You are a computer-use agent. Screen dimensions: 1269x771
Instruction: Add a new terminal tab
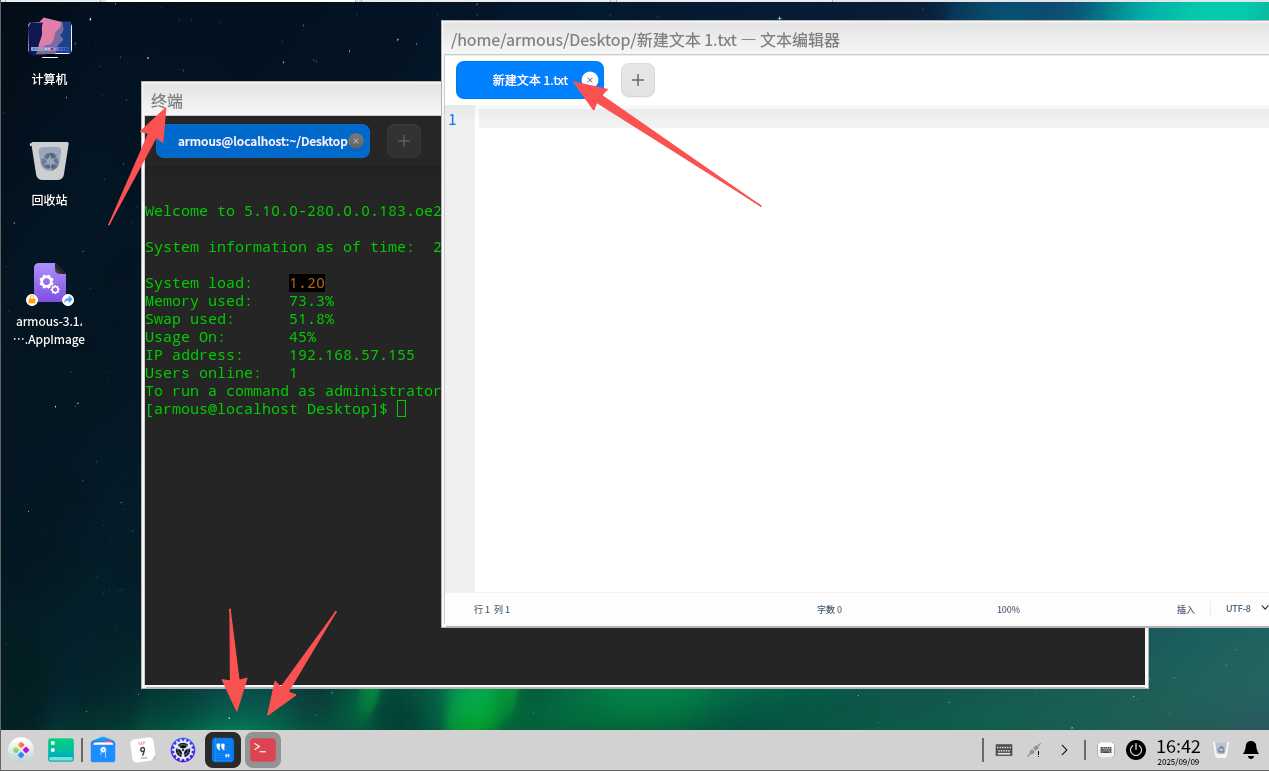[x=404, y=141]
